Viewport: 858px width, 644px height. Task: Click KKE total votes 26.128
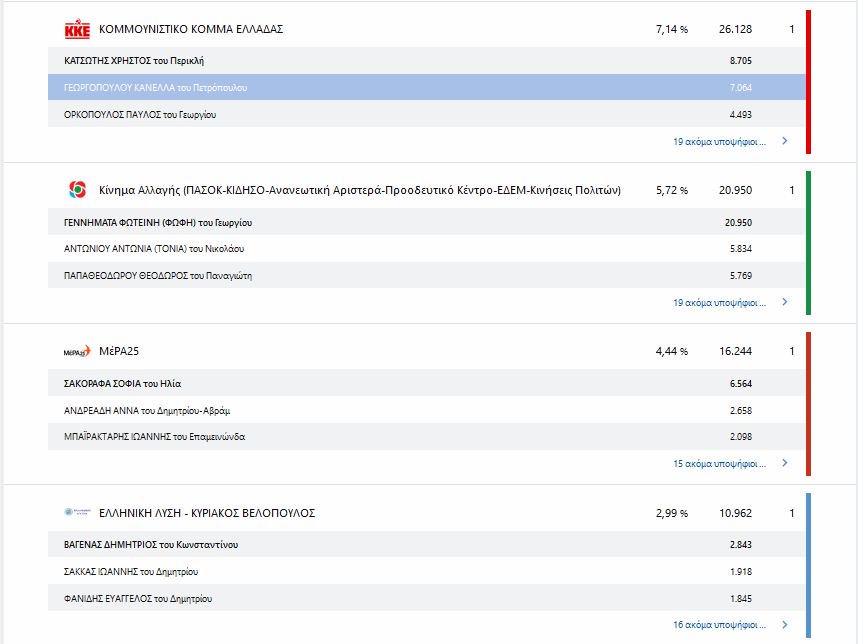click(x=735, y=29)
